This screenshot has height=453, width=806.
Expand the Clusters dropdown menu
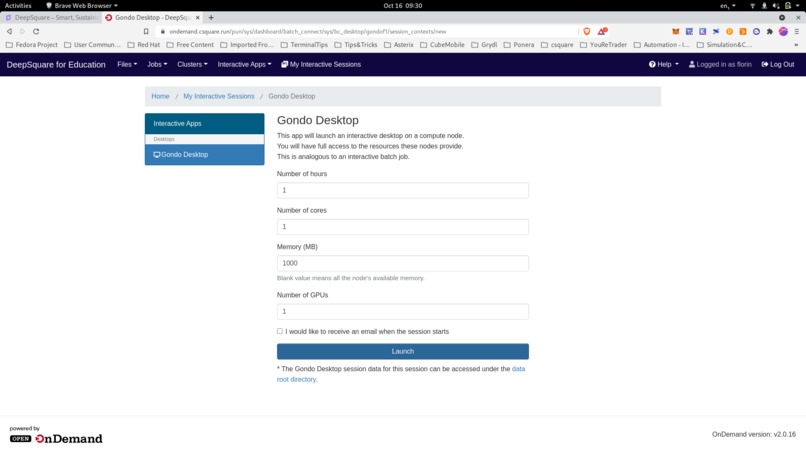tap(192, 64)
